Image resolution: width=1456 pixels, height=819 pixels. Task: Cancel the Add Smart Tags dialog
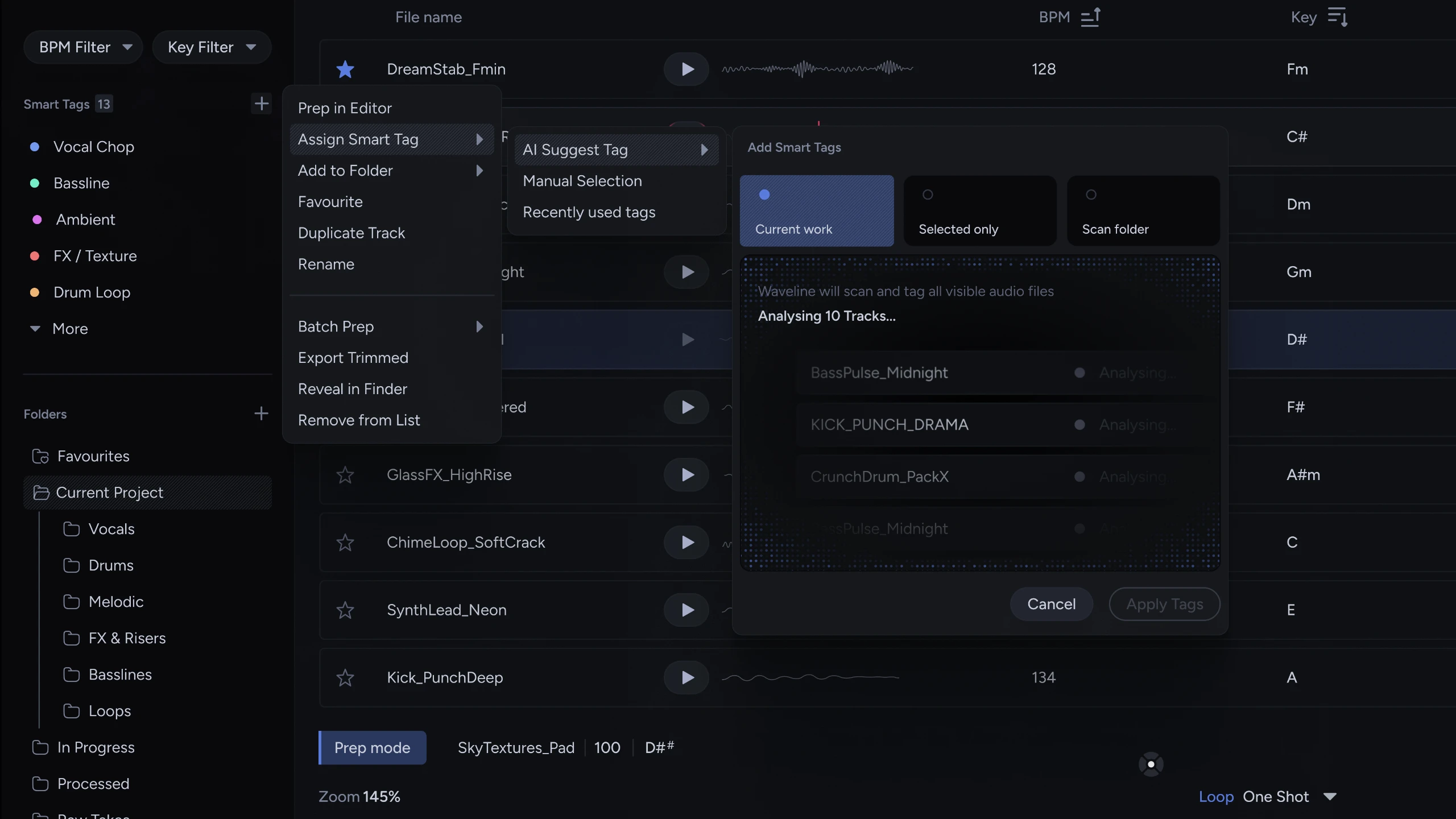(x=1051, y=604)
